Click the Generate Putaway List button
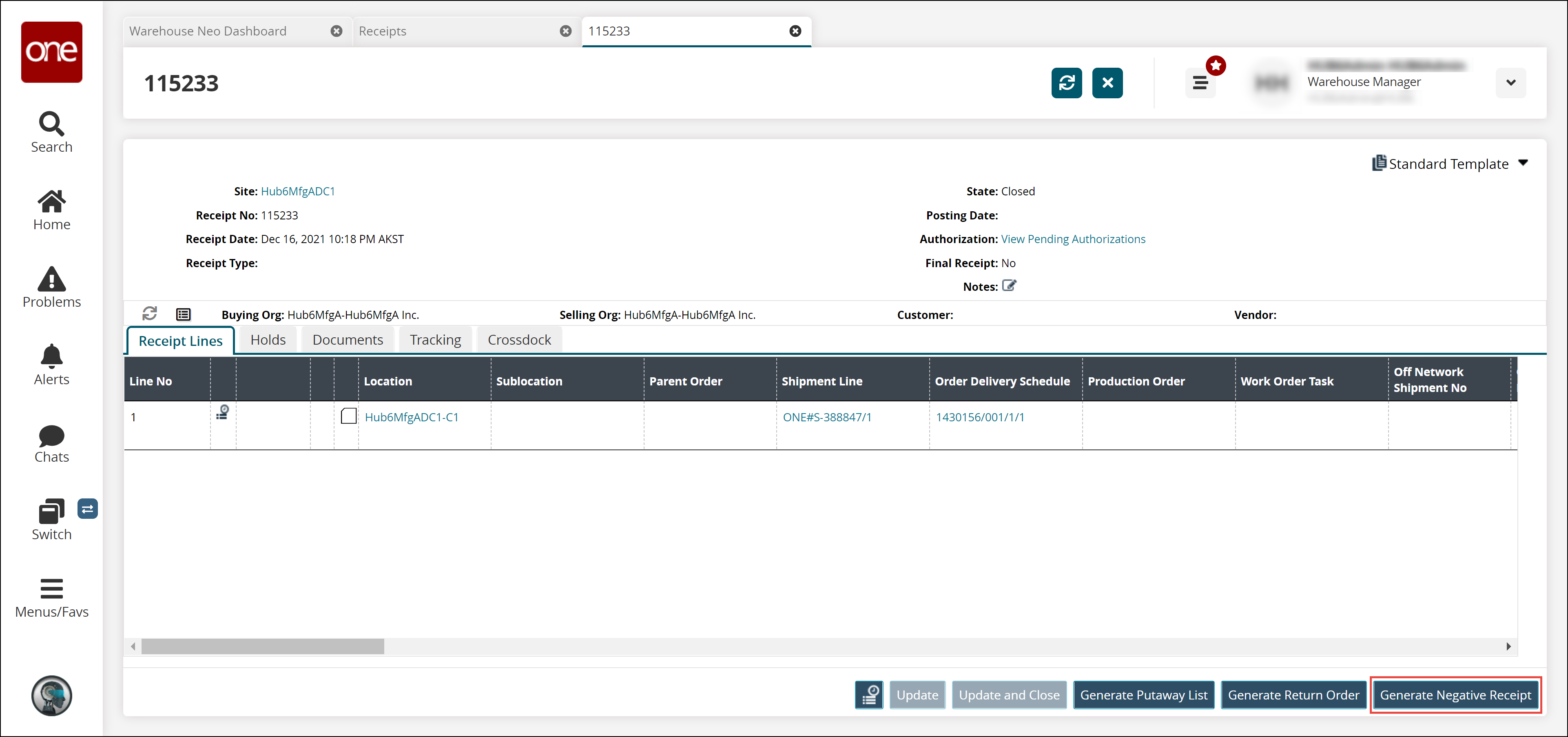The image size is (1568, 737). [x=1143, y=695]
